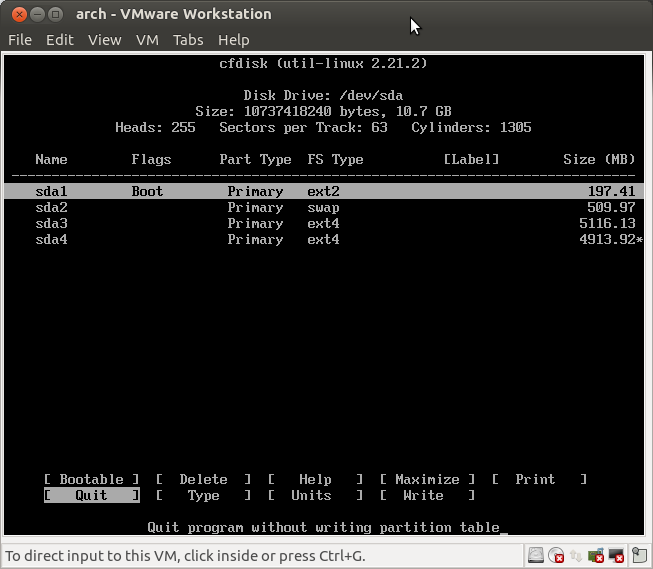This screenshot has height=569, width=653.
Task: Click the cfdisk util-linux version title
Action: point(323,63)
